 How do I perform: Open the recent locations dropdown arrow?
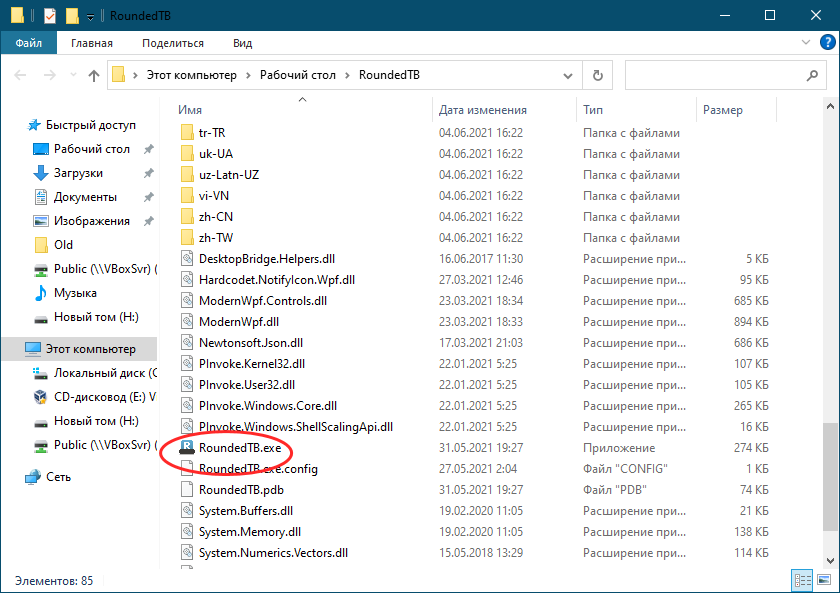click(73, 75)
